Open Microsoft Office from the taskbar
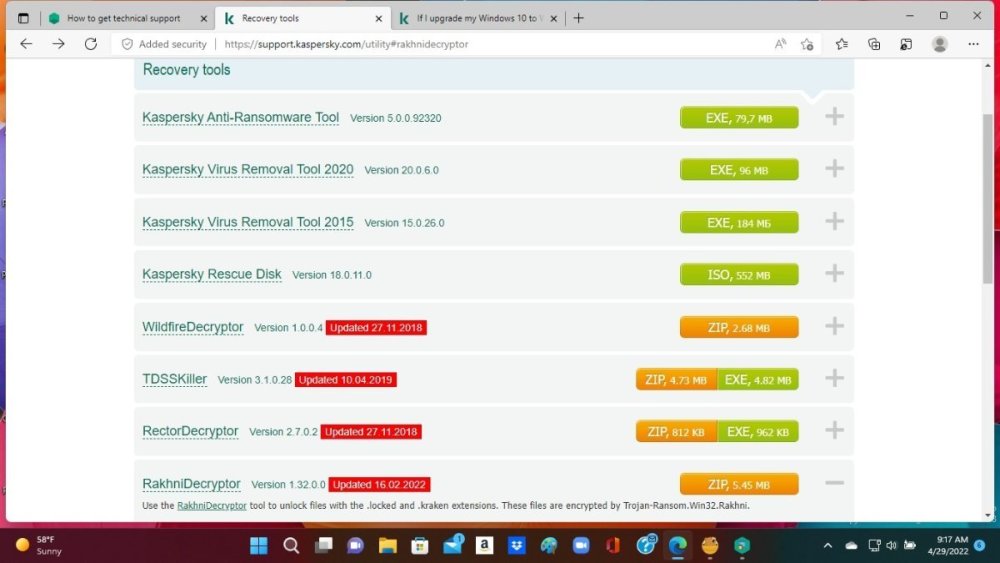 [x=613, y=546]
